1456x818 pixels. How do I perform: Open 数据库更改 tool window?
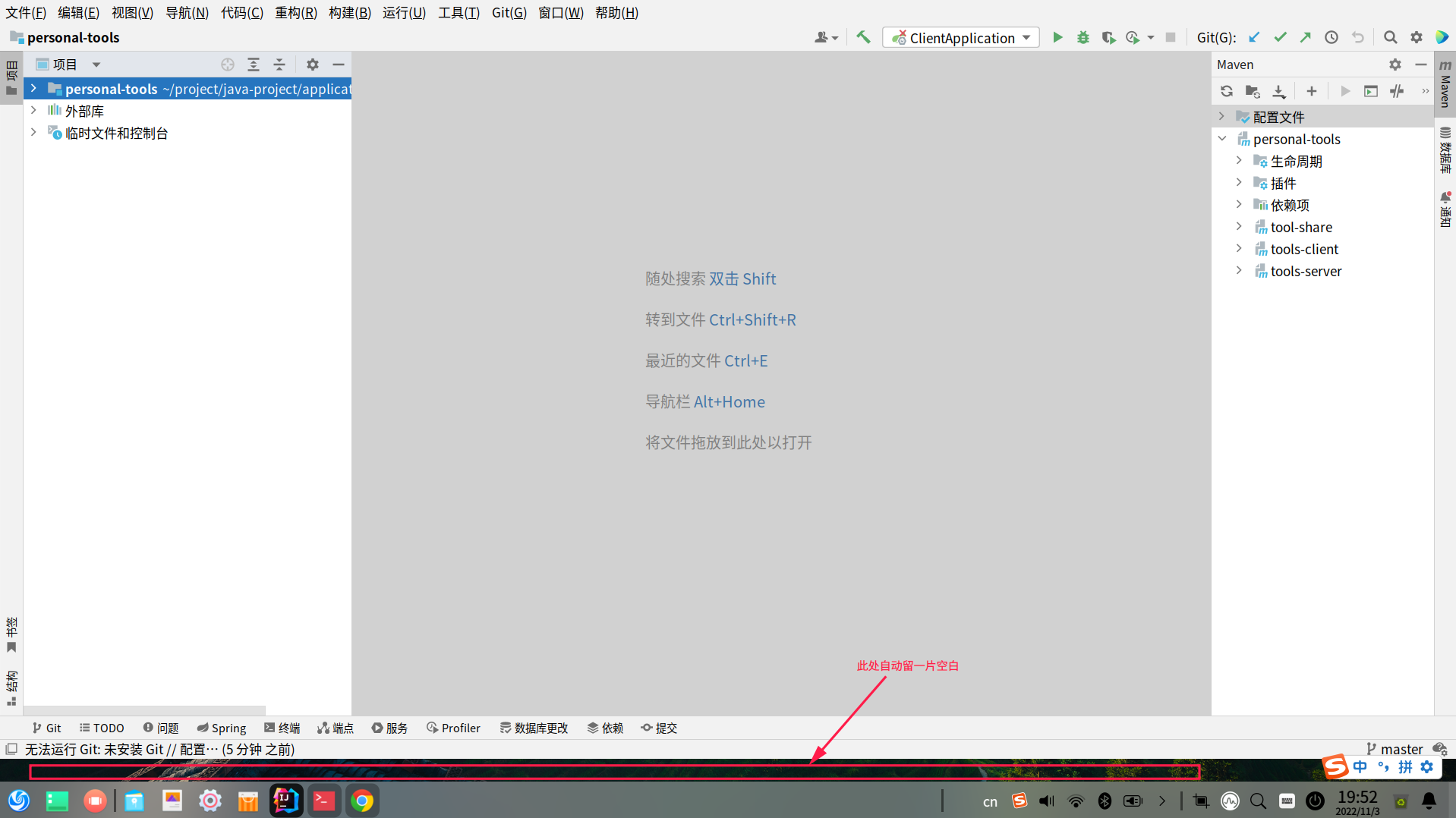pos(534,728)
